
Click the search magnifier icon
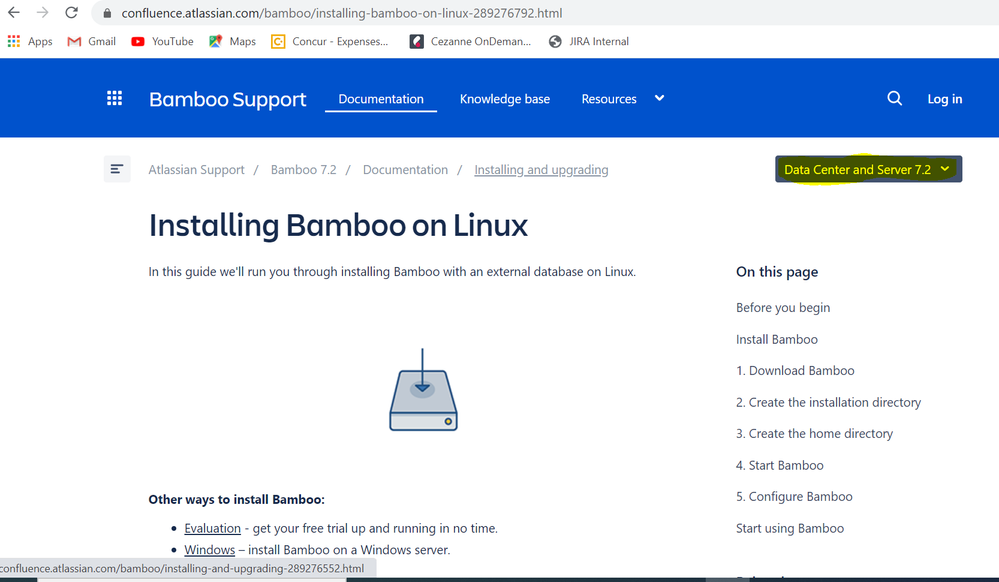[x=894, y=98]
